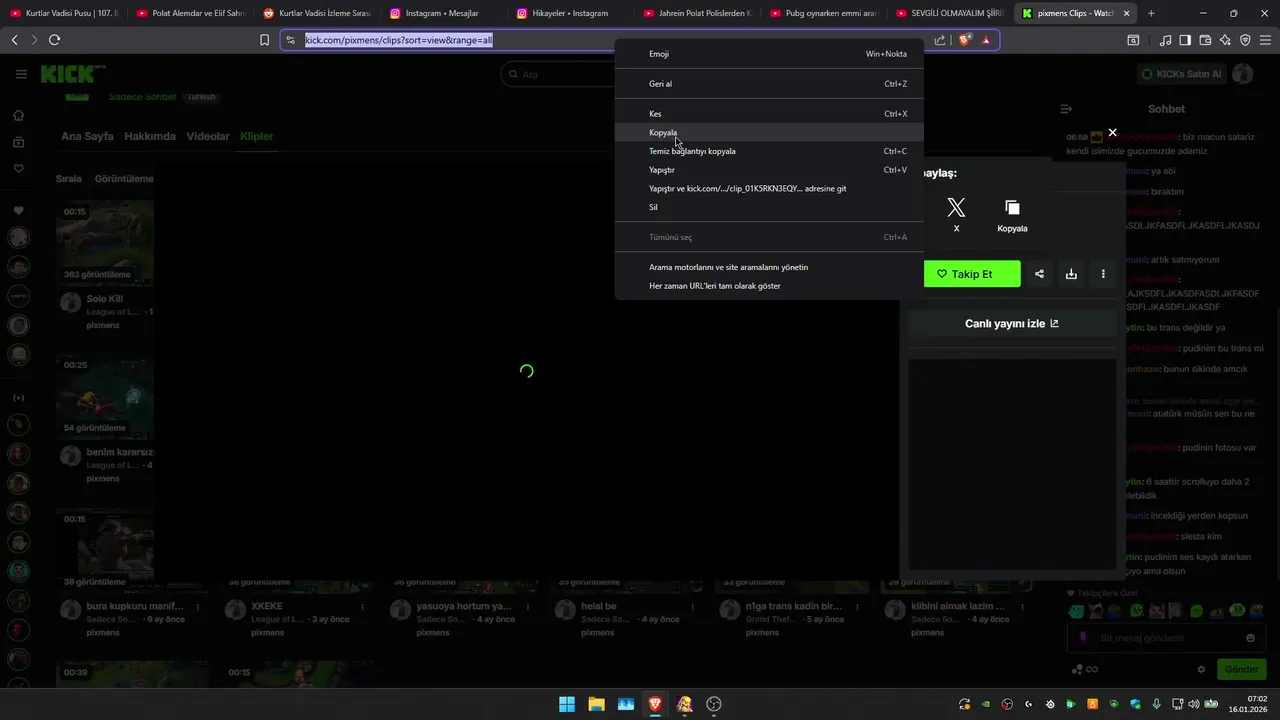Click the green Takip Et button
This screenshot has height=720, width=1280.
click(x=972, y=274)
